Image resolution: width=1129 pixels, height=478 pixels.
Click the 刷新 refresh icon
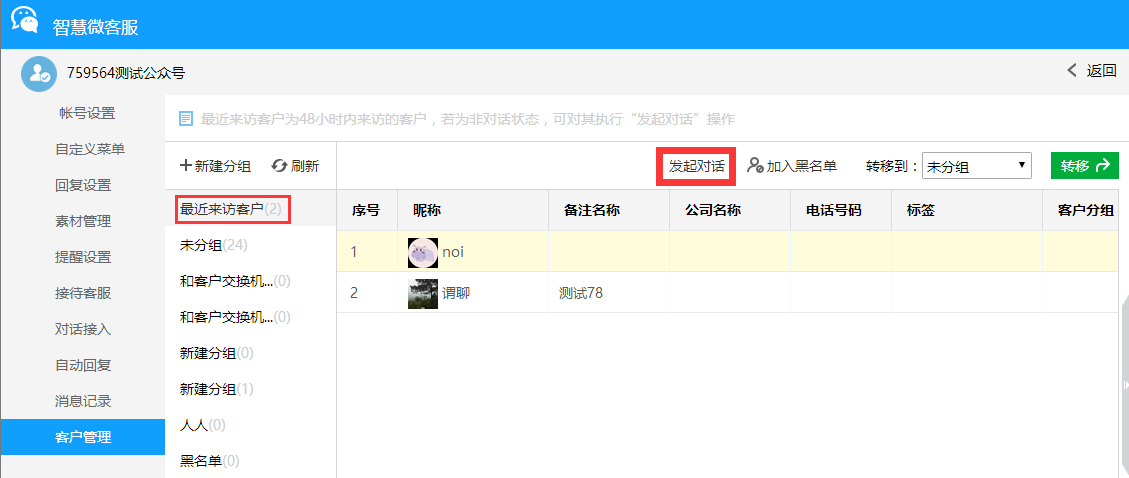[279, 166]
